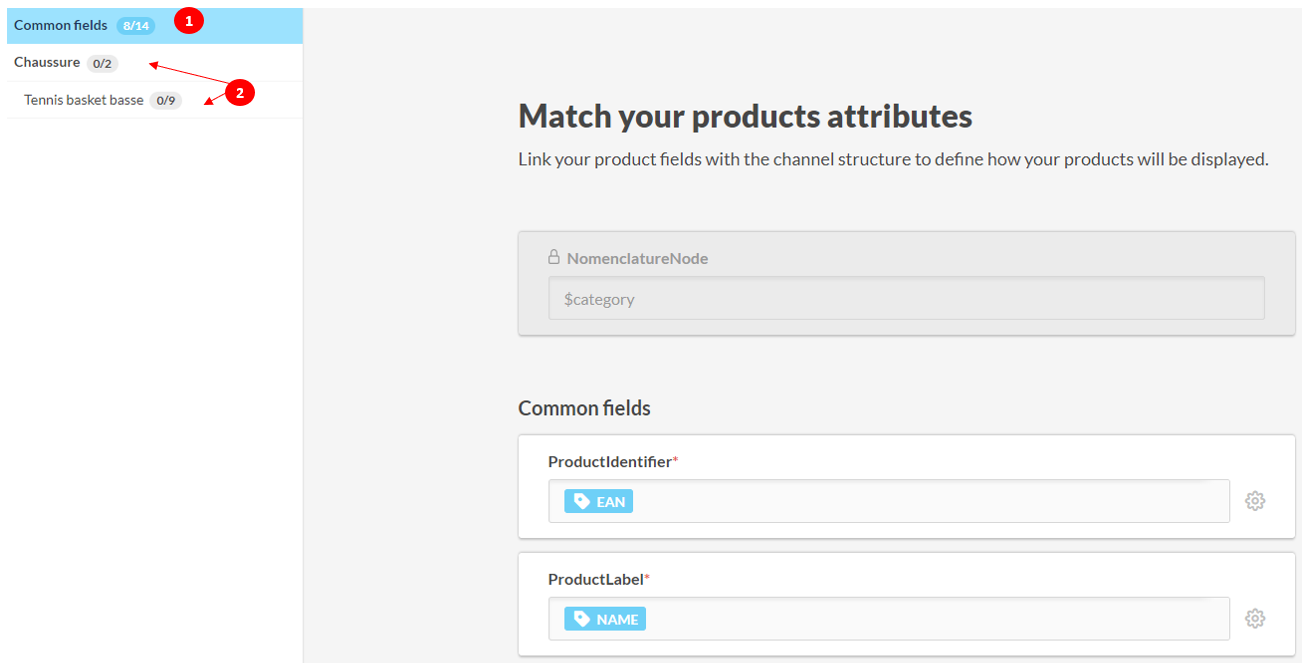Image resolution: width=1310 pixels, height=663 pixels.
Task: Click the red number 1 marker
Action: (x=189, y=21)
